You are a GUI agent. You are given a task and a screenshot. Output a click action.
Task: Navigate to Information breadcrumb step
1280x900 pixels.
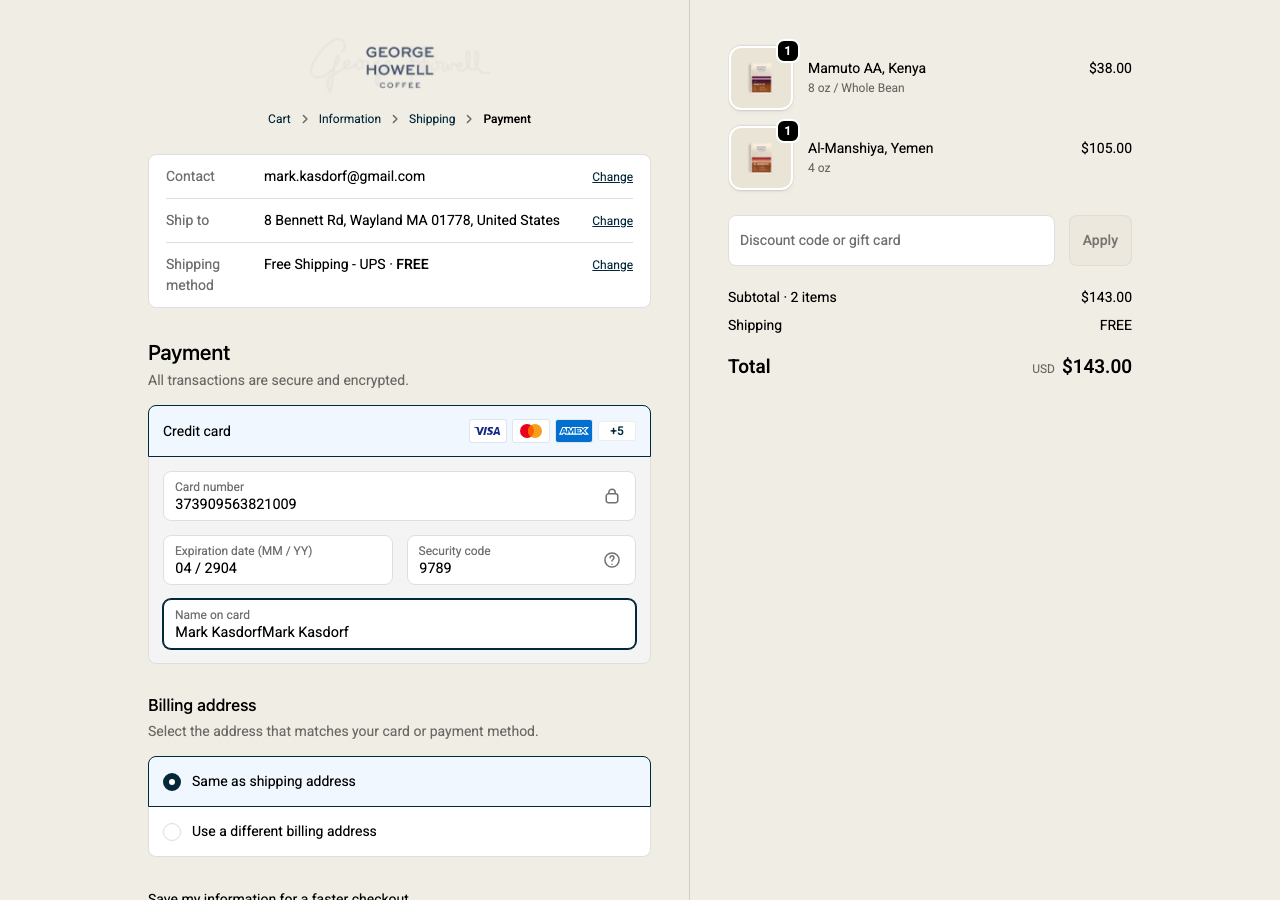coord(350,119)
